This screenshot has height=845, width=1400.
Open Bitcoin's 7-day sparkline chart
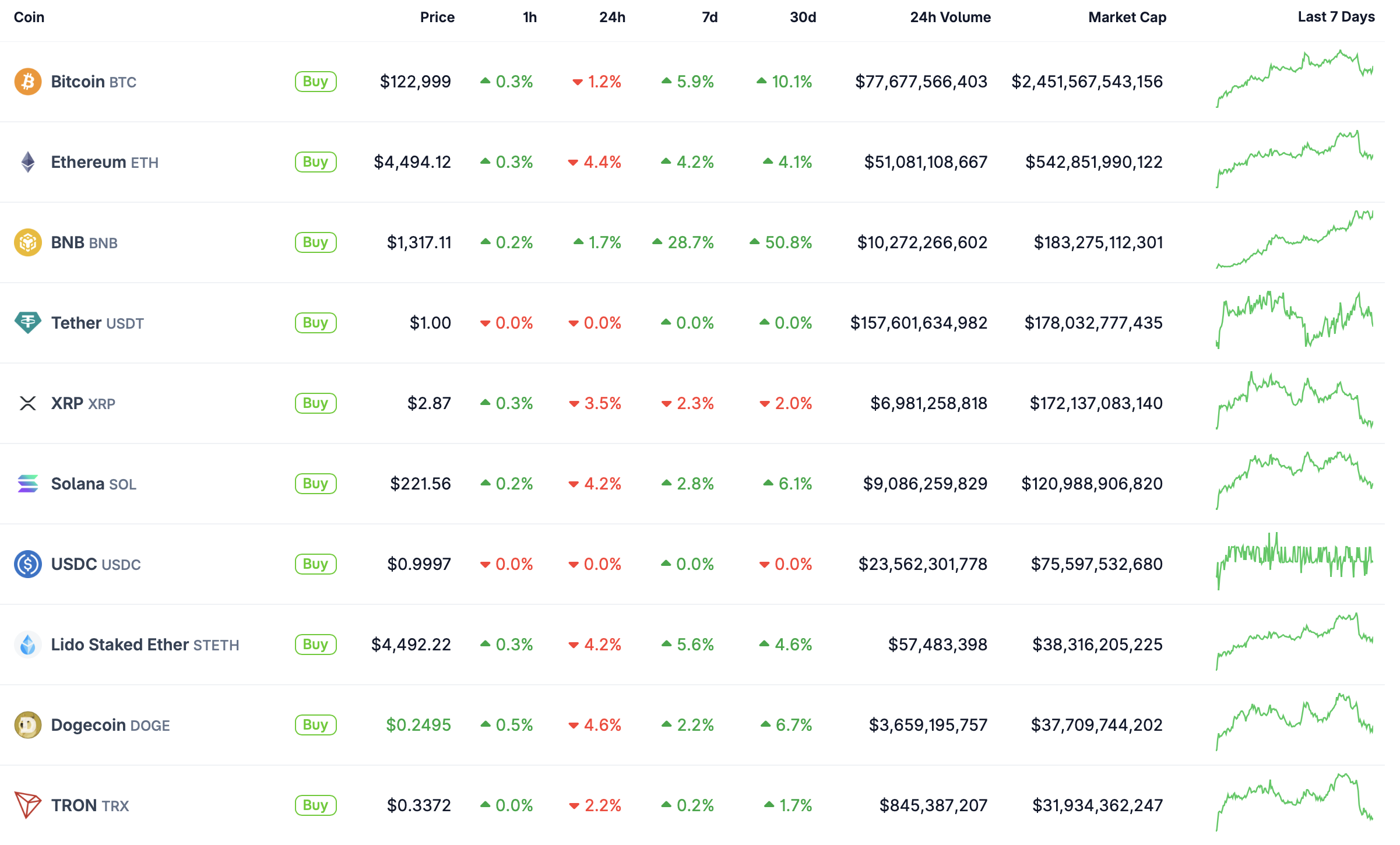[x=1294, y=80]
